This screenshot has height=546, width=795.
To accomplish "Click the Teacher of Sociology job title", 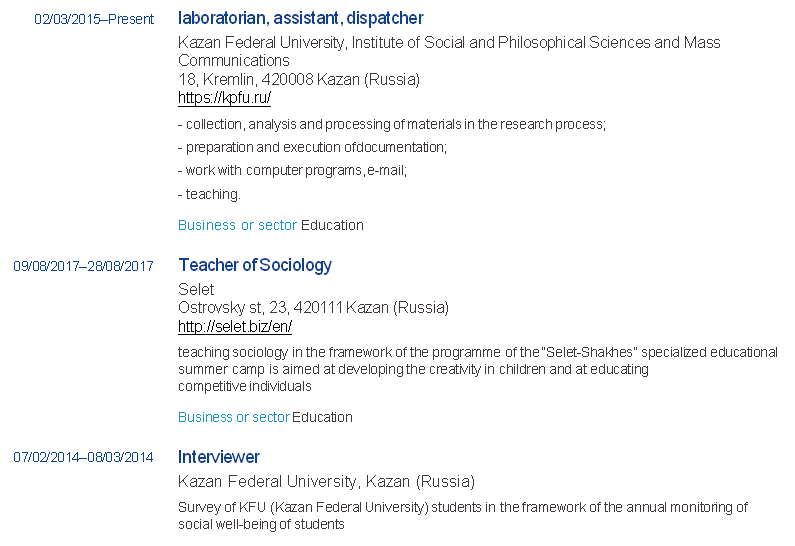I will 255,265.
